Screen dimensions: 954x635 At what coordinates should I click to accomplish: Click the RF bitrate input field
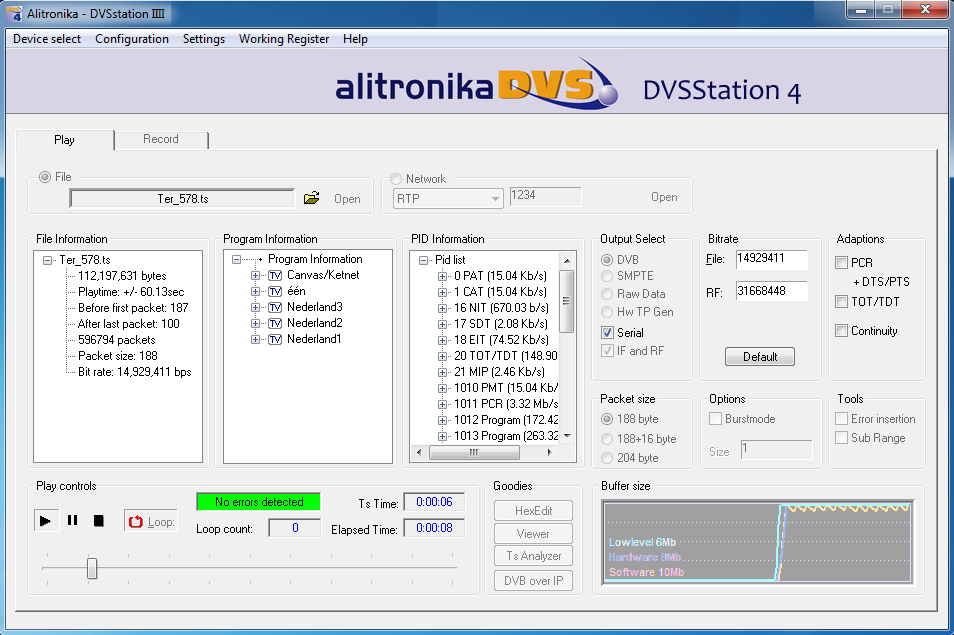click(770, 291)
